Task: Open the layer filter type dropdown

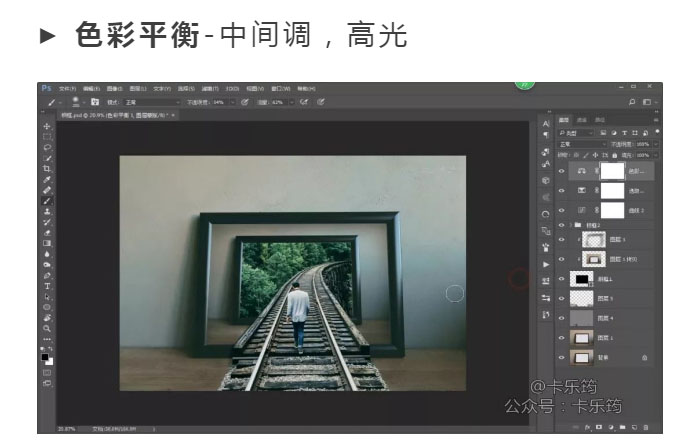Action: (x=576, y=133)
